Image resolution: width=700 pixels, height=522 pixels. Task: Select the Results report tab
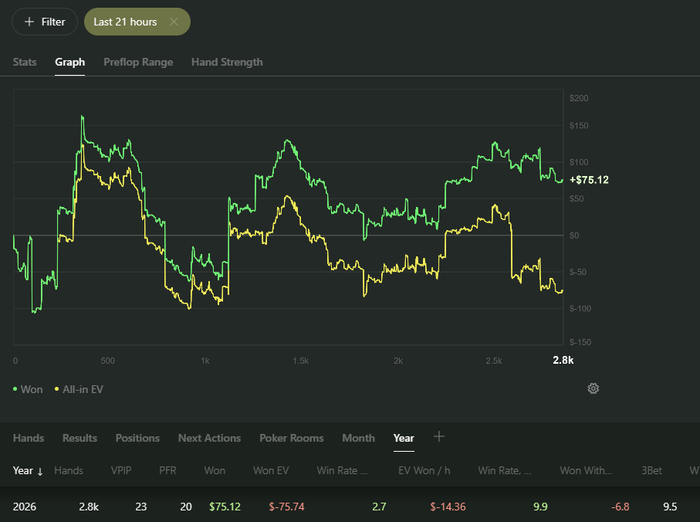pos(79,438)
